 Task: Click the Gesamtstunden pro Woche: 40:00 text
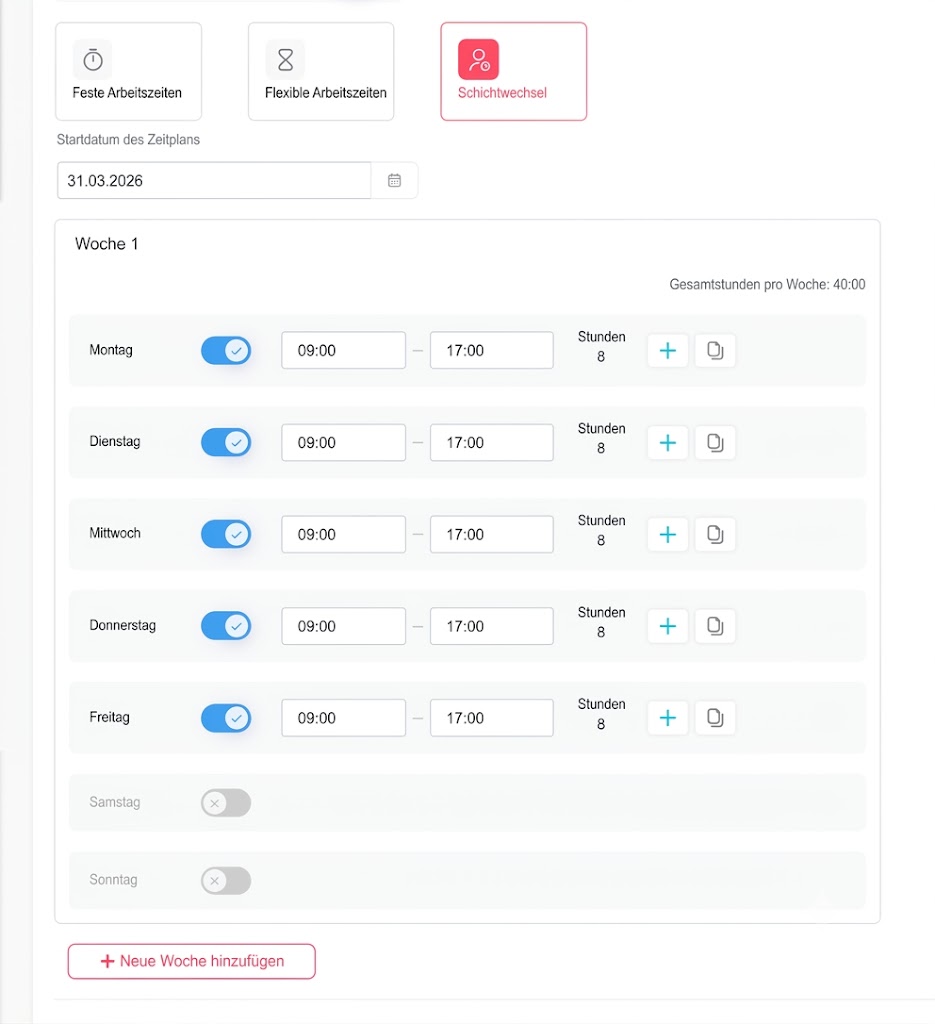(x=767, y=284)
